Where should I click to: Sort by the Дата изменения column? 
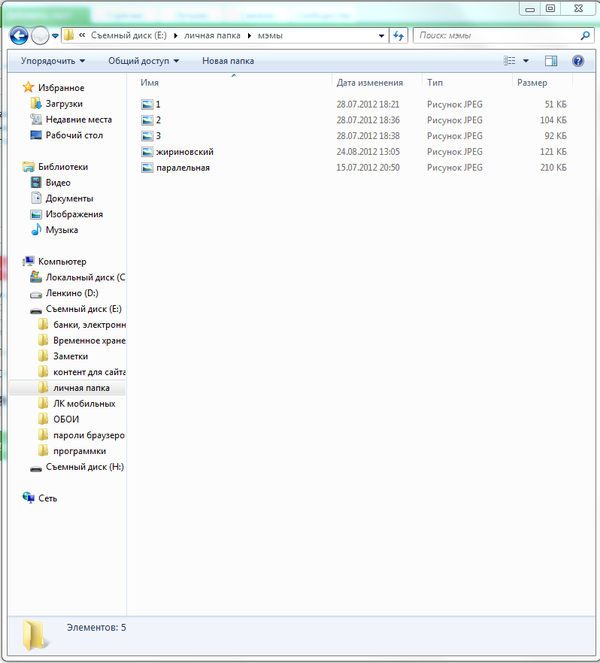(370, 83)
